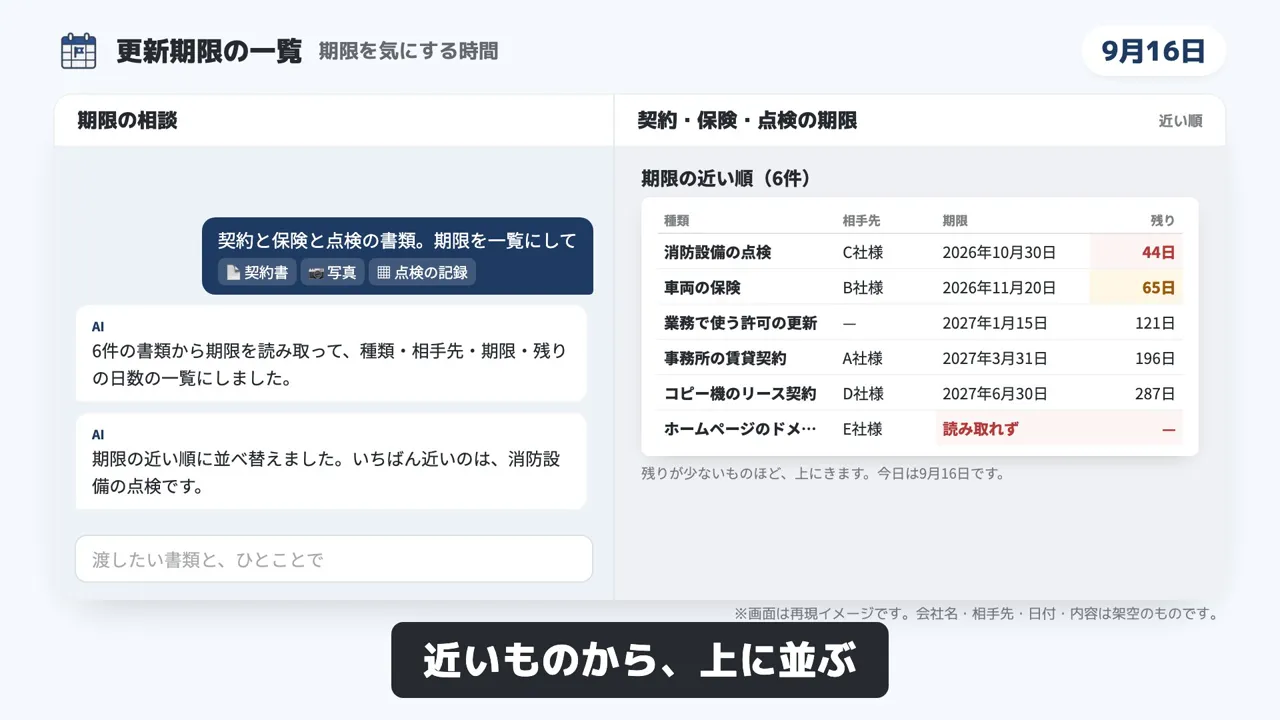
Task: Select the truncated ホームページのドメ… row
Action: 920,429
